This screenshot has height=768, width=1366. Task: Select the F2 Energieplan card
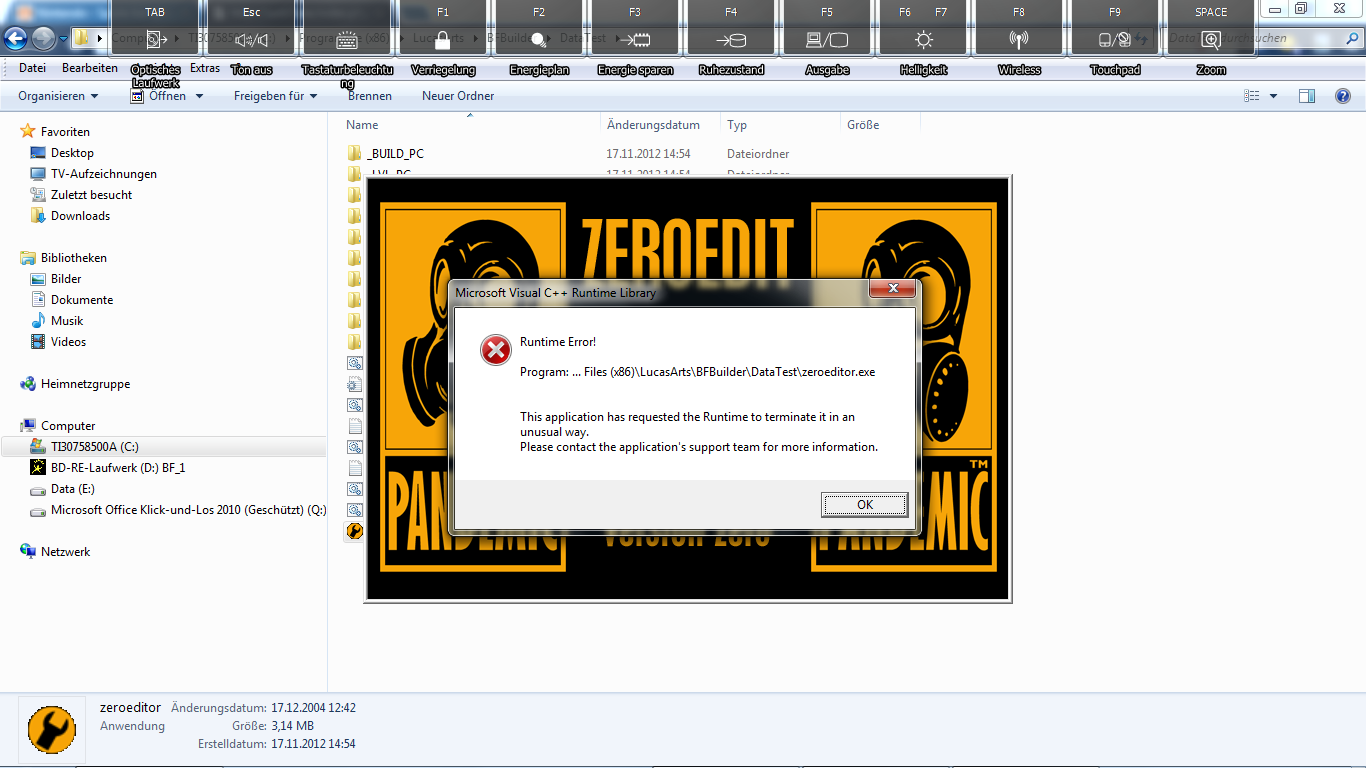click(x=539, y=28)
